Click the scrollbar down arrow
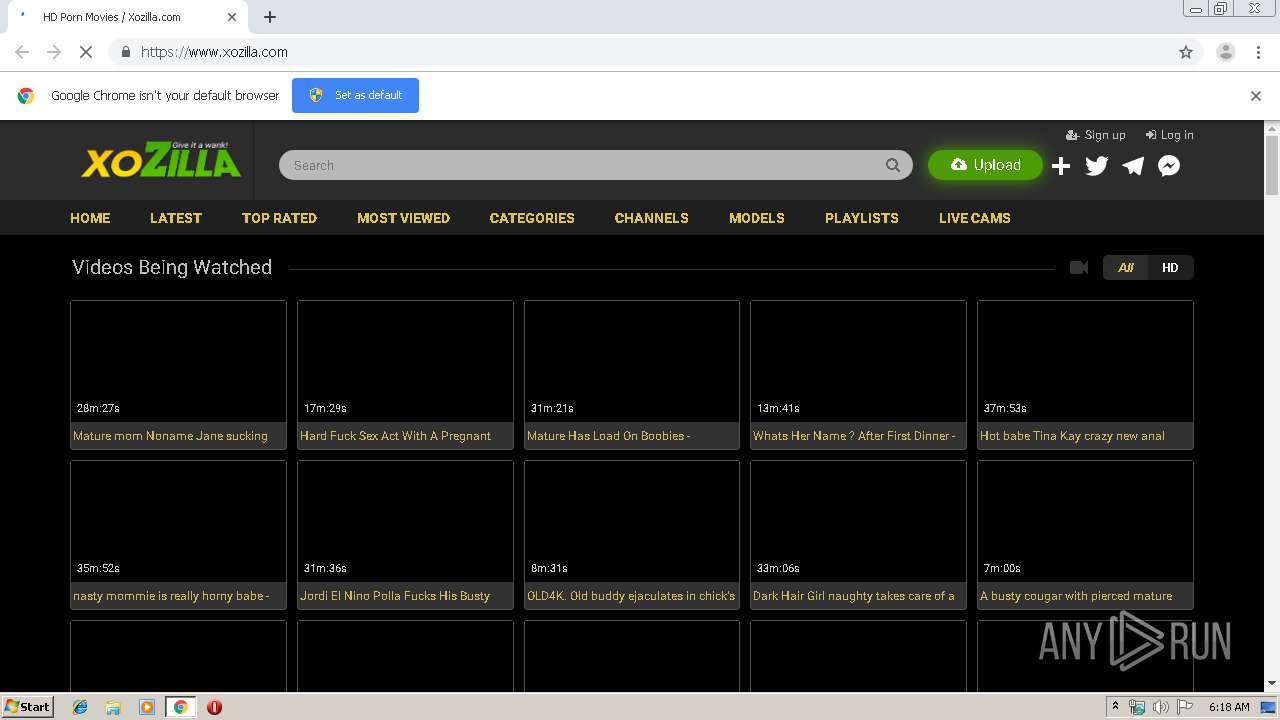The height and width of the screenshot is (720, 1280). [1272, 684]
